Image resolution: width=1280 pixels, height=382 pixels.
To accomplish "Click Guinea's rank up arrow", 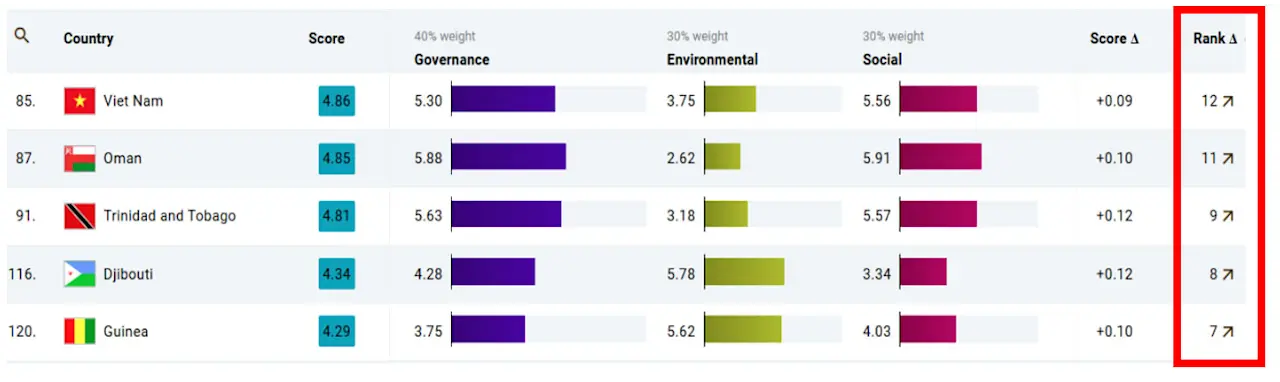I will (1228, 331).
